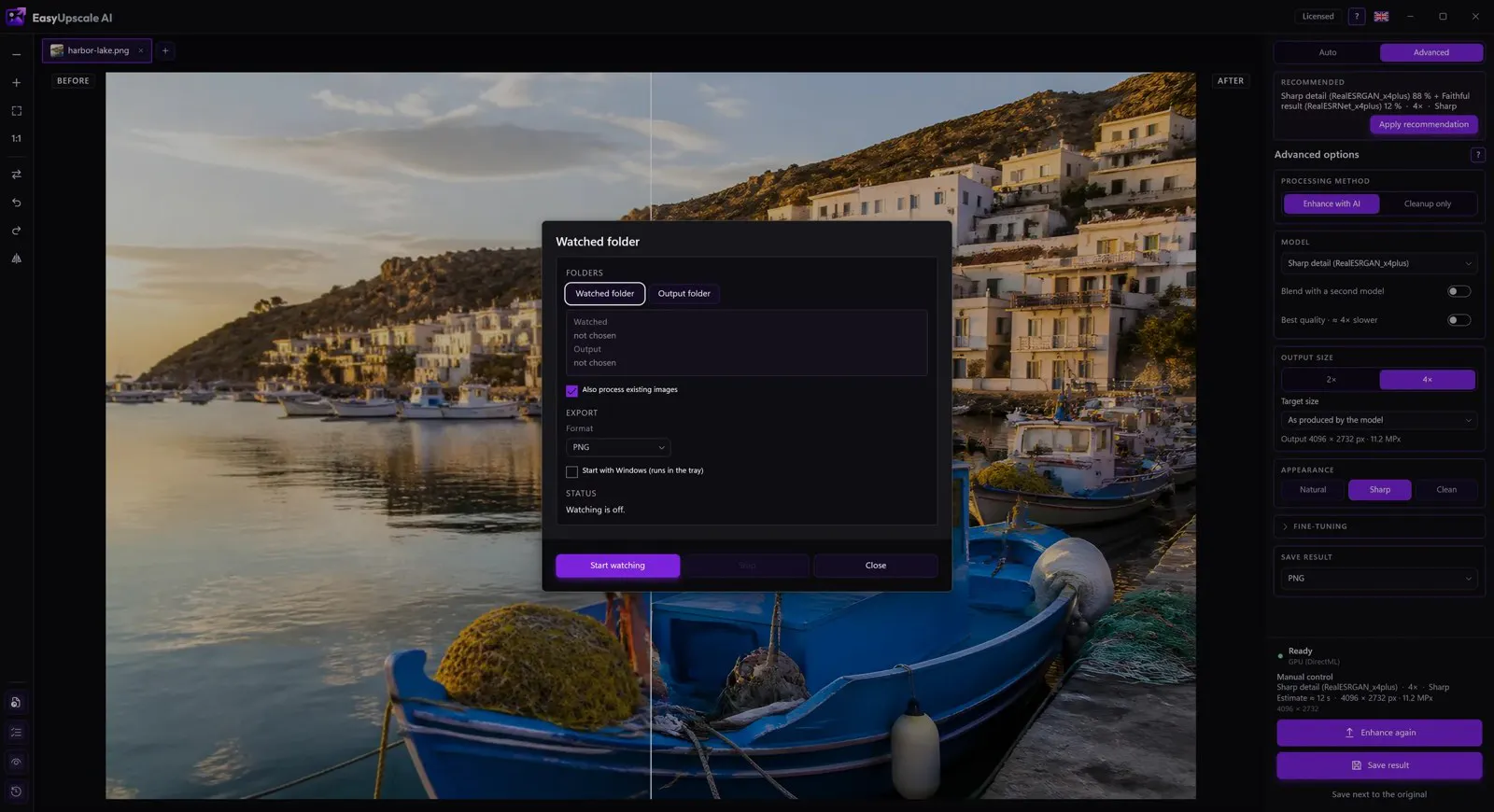Select the Natural appearance option

tap(1313, 490)
